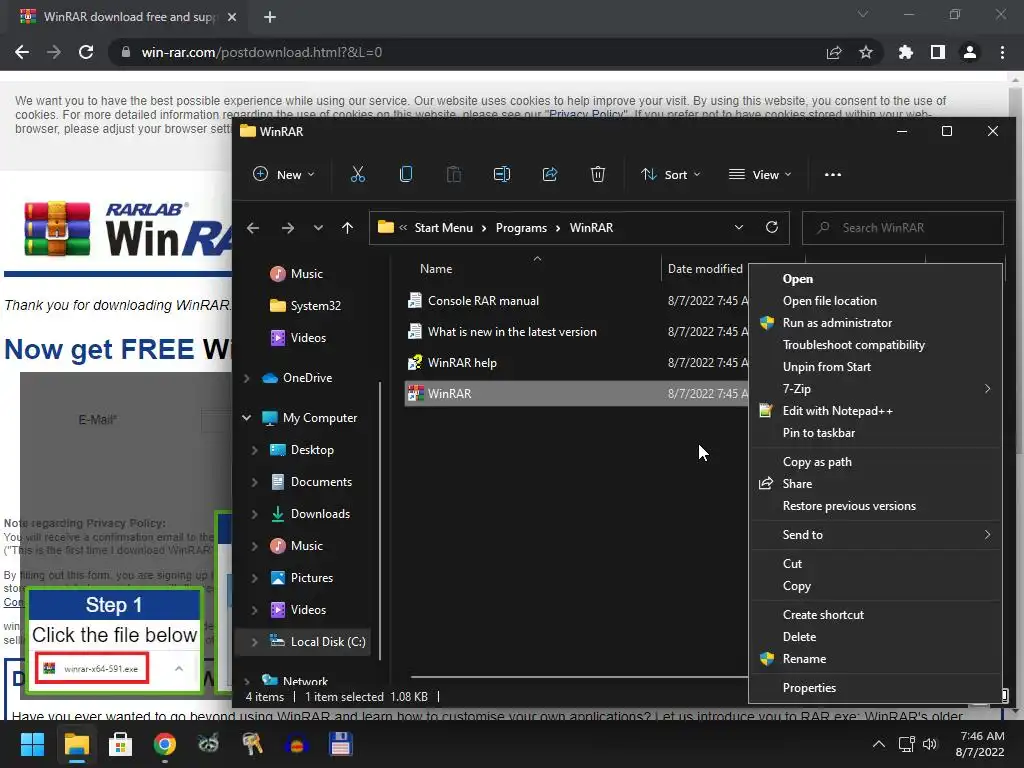Open the New dropdown in Explorer
The image size is (1024, 768).
pos(283,174)
